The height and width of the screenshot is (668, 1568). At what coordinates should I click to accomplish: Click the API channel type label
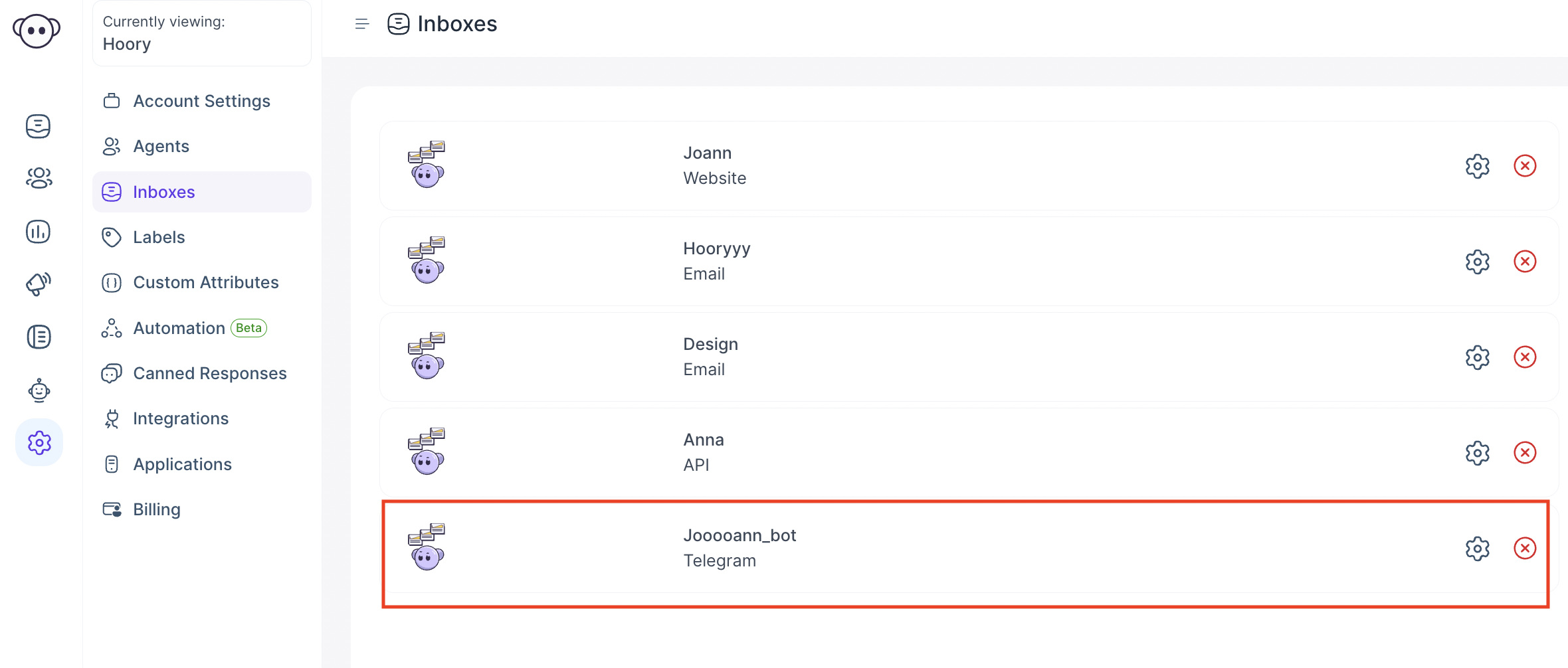696,465
